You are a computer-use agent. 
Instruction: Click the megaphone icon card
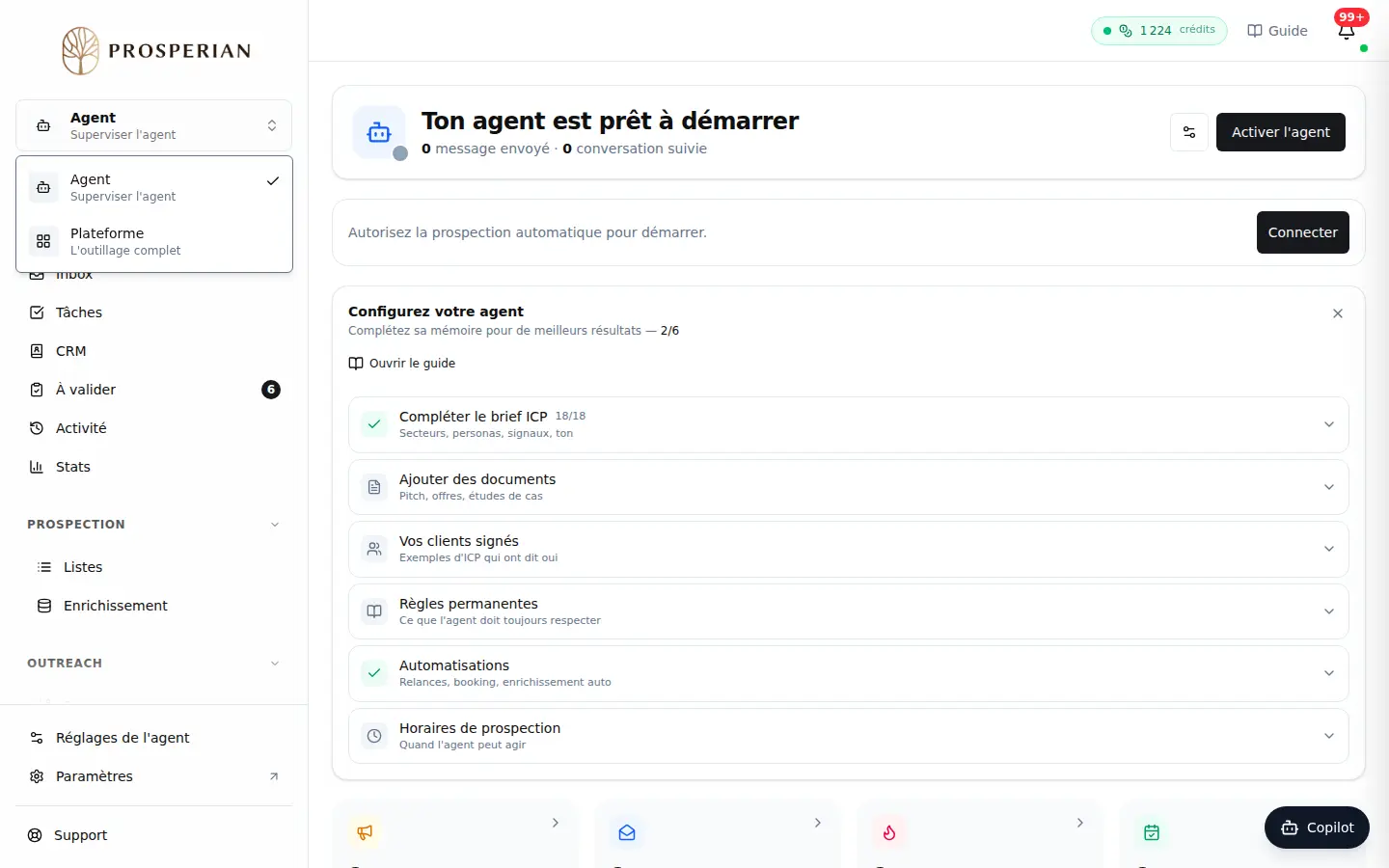pos(455,833)
